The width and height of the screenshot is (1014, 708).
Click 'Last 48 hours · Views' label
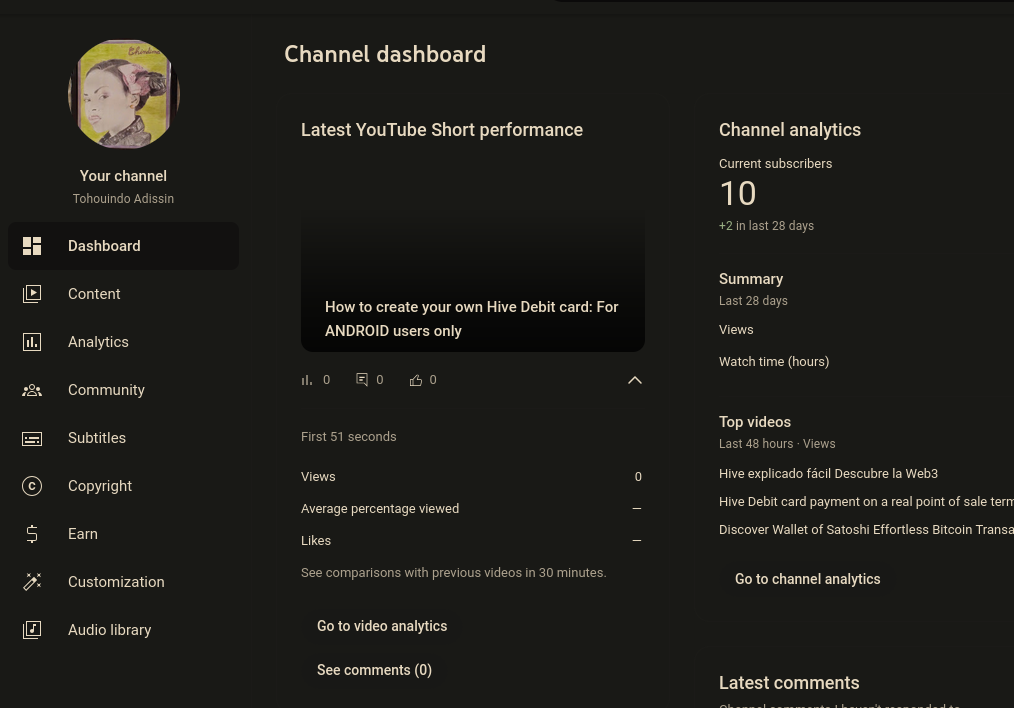pyautogui.click(x=777, y=444)
